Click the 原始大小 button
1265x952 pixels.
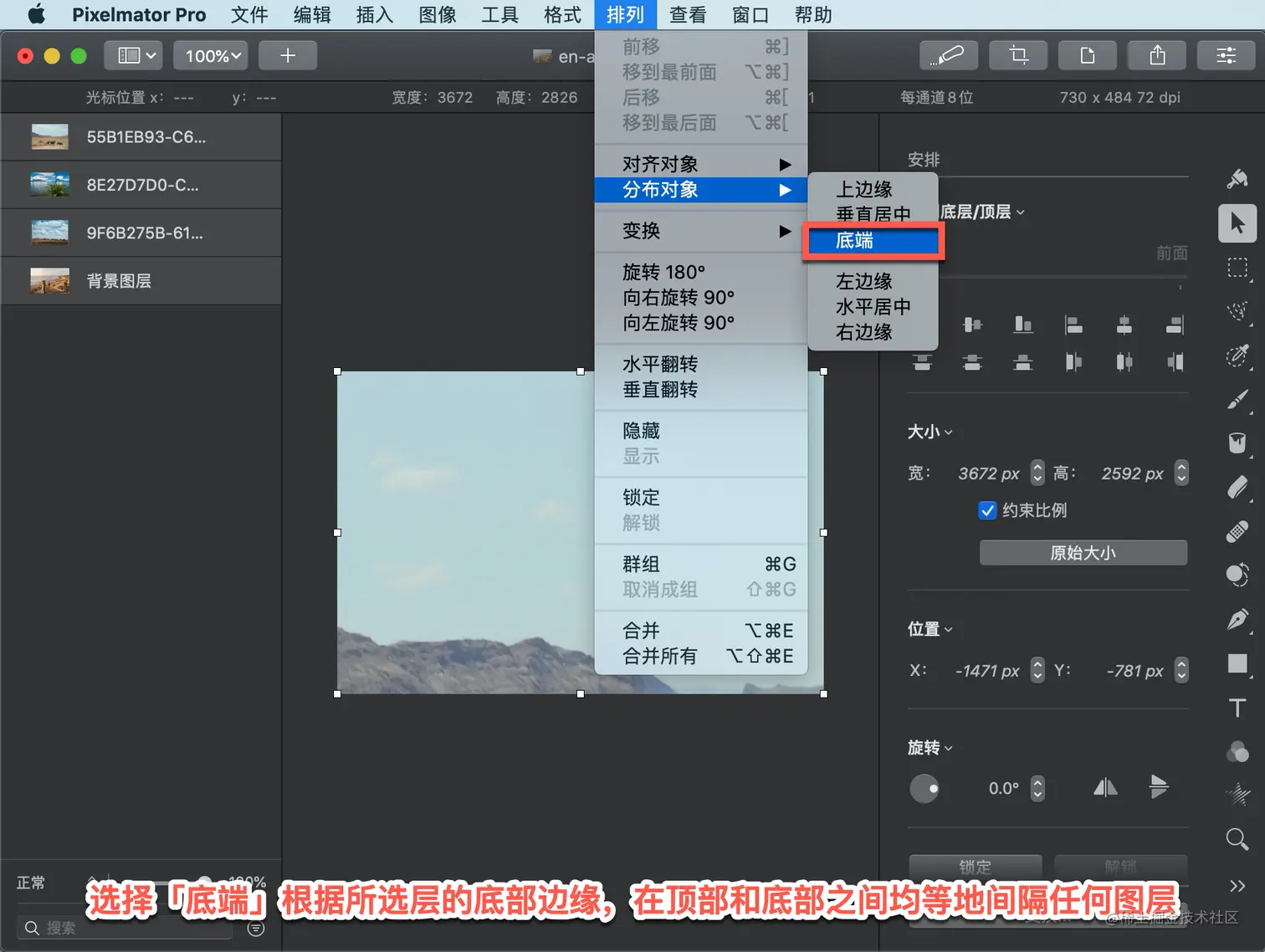coord(1083,553)
